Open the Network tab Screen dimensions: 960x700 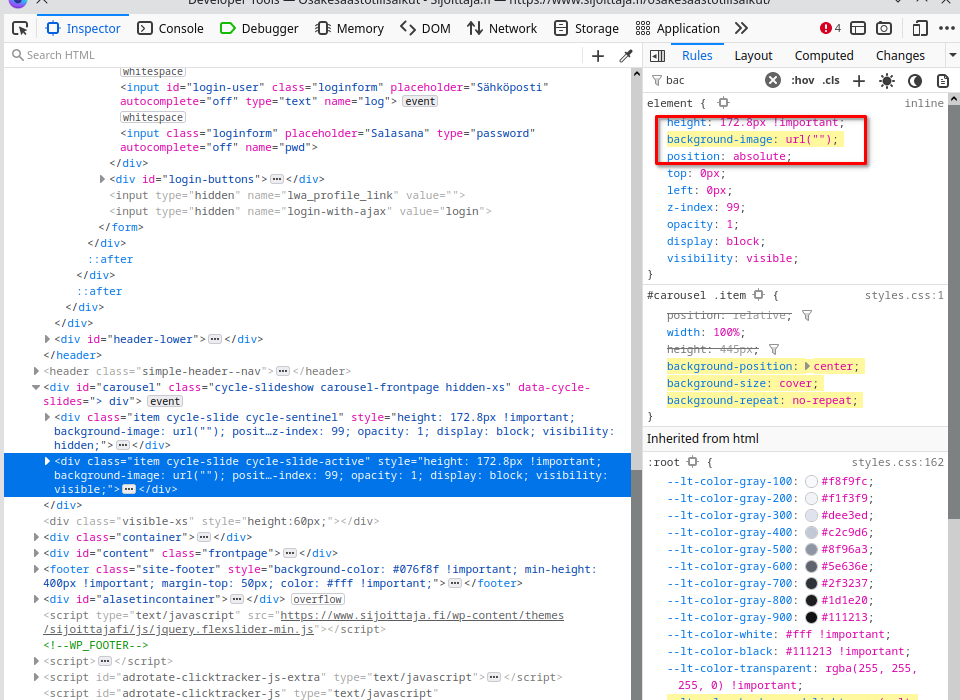tap(502, 28)
